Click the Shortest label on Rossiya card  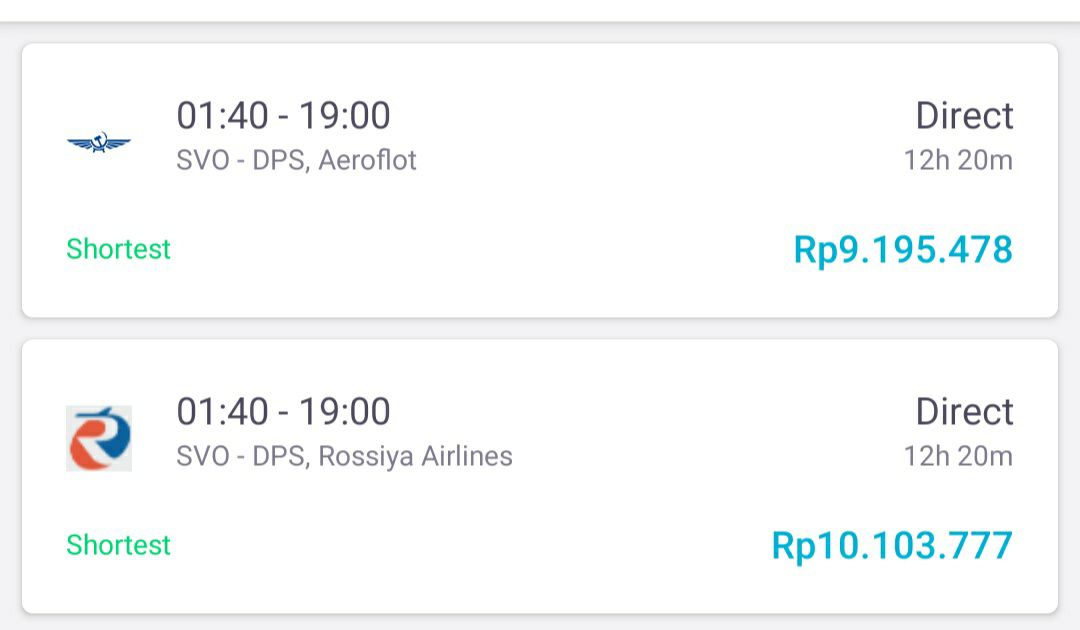point(118,545)
